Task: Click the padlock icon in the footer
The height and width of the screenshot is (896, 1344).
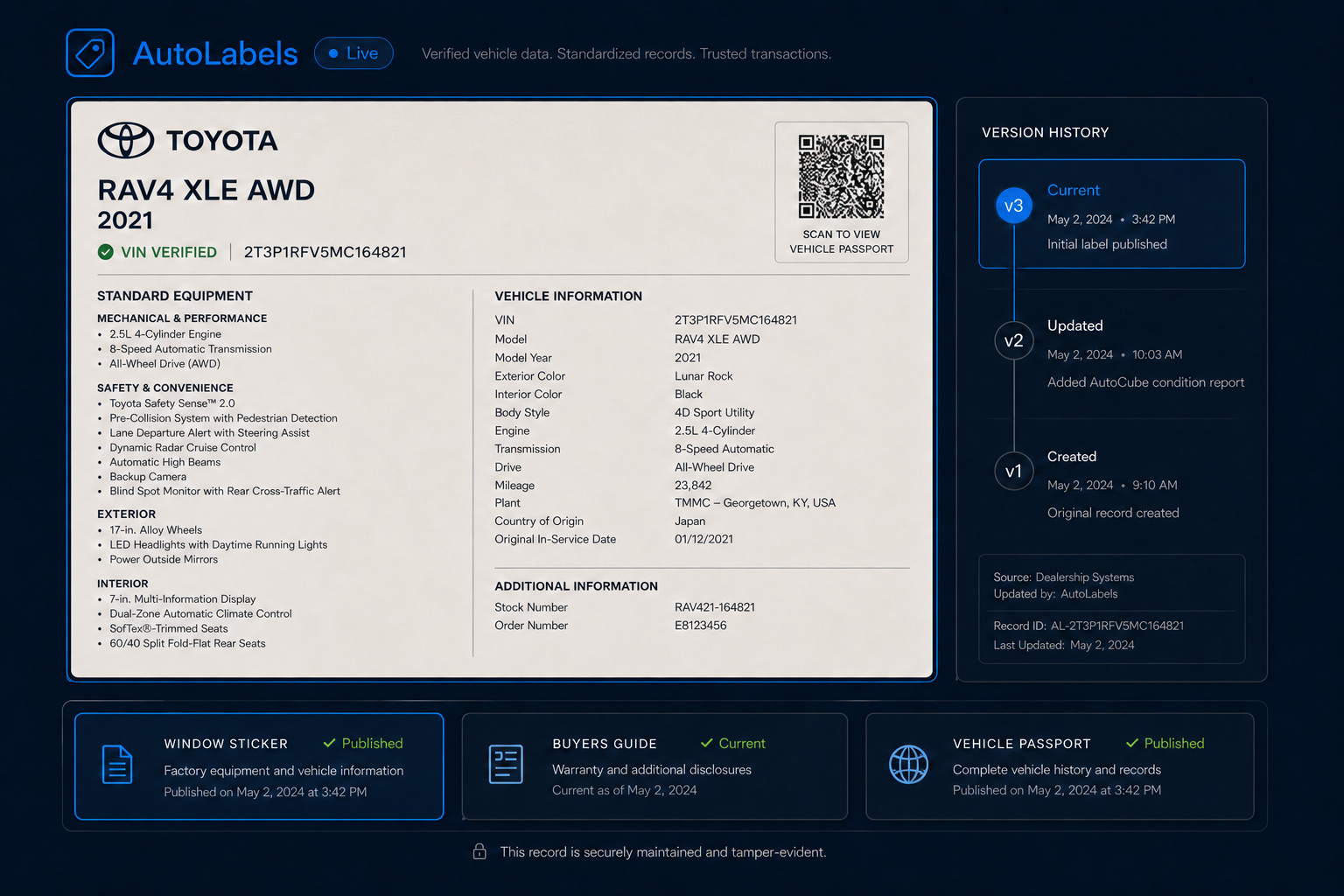Action: pos(479,851)
